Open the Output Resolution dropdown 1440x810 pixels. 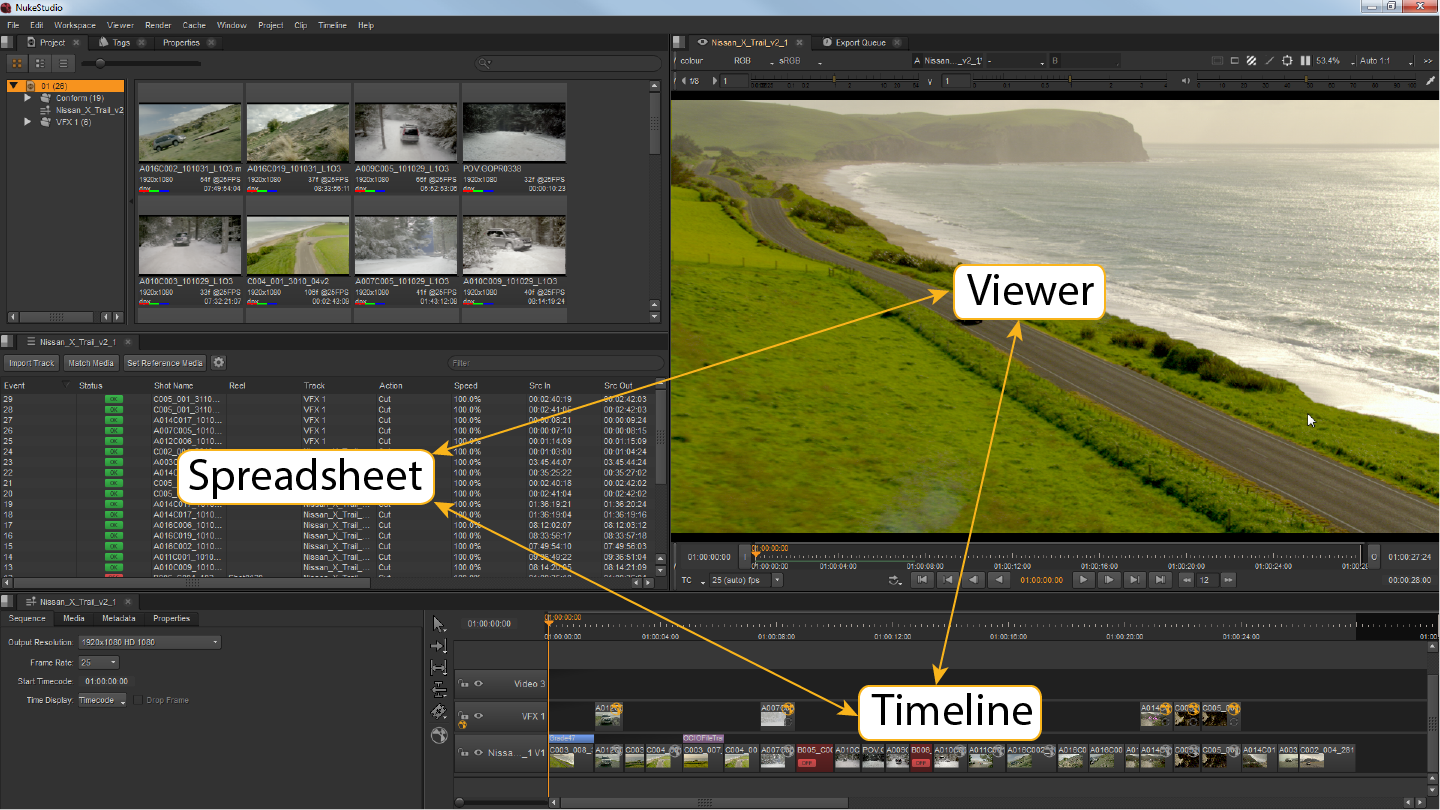pyautogui.click(x=150, y=642)
